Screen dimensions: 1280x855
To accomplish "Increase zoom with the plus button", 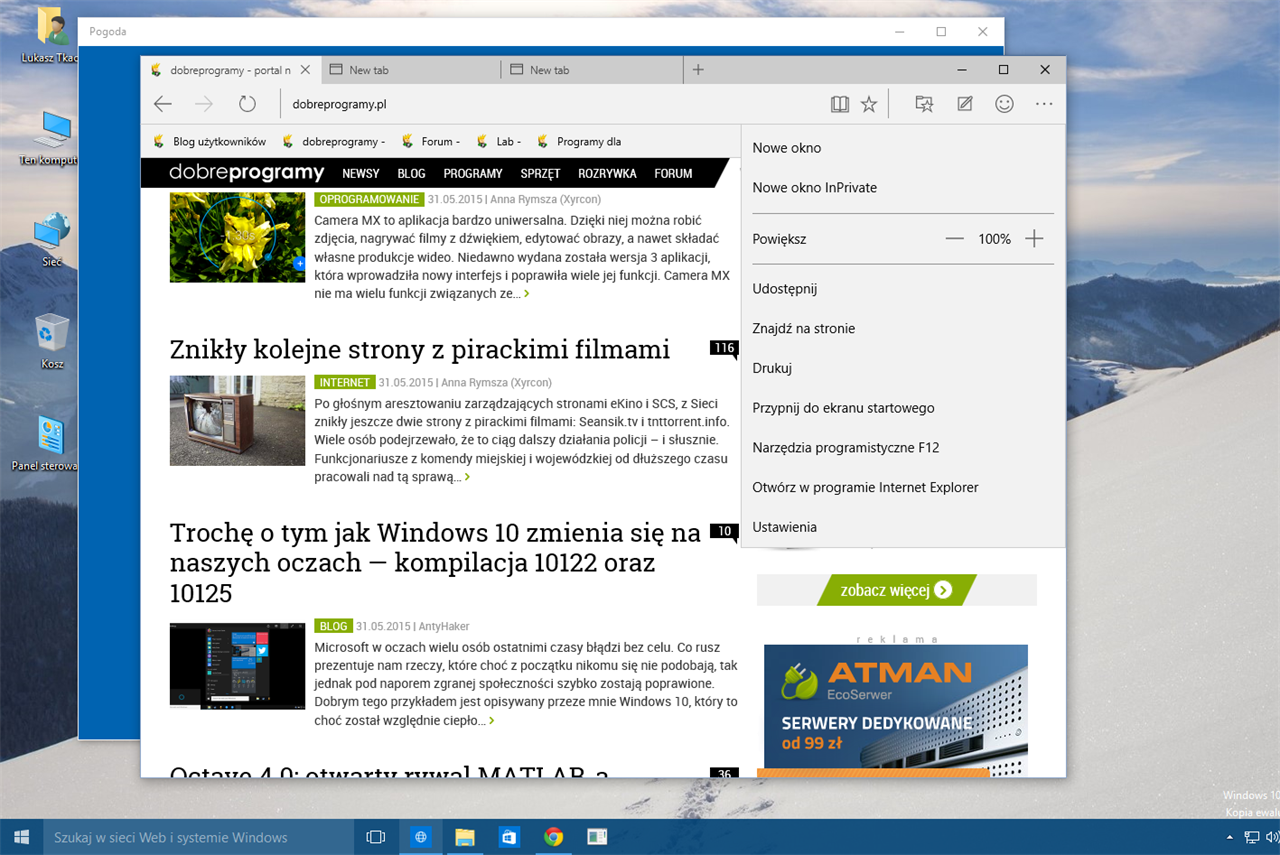I will tap(1035, 239).
